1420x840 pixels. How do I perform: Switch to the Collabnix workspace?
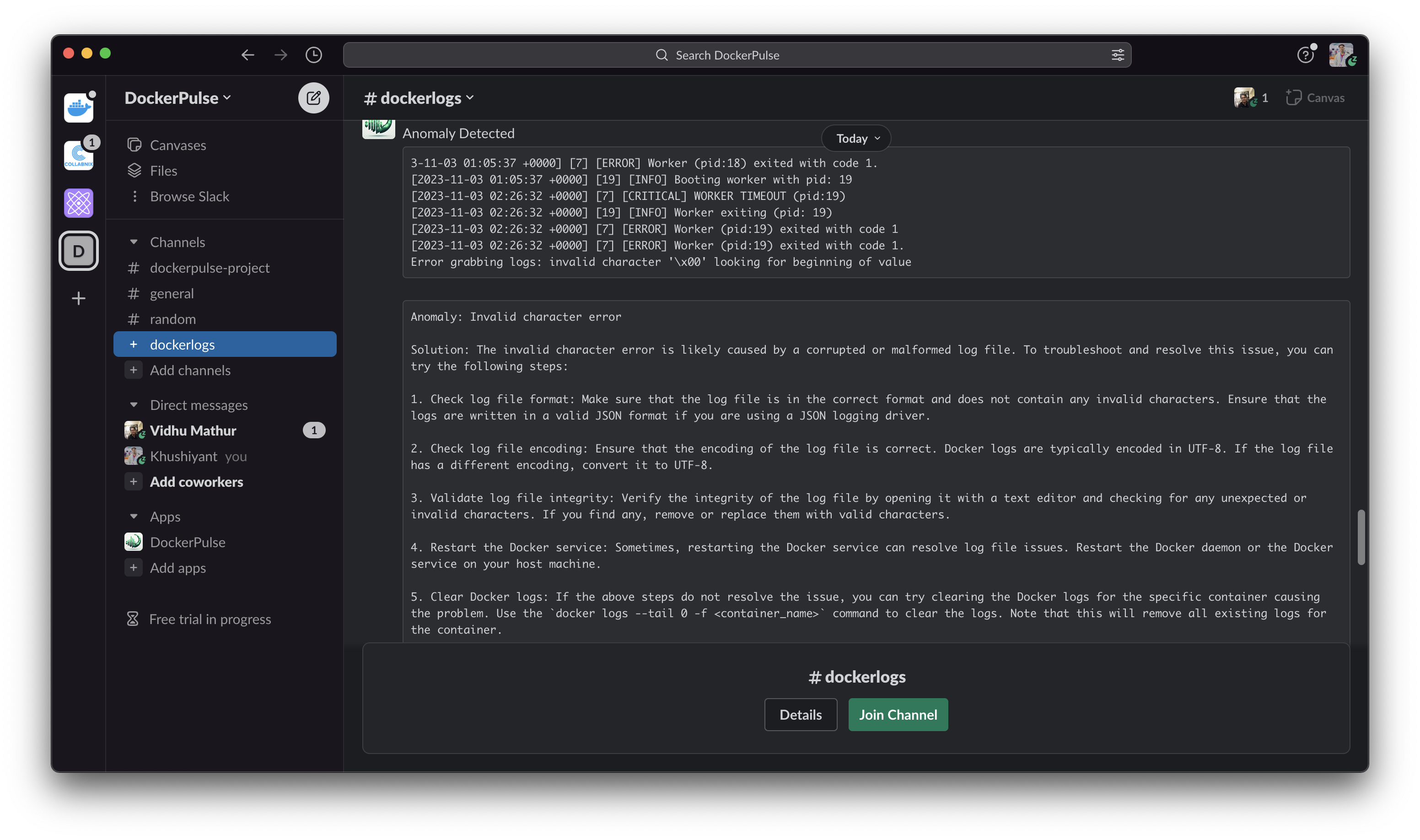coord(79,155)
